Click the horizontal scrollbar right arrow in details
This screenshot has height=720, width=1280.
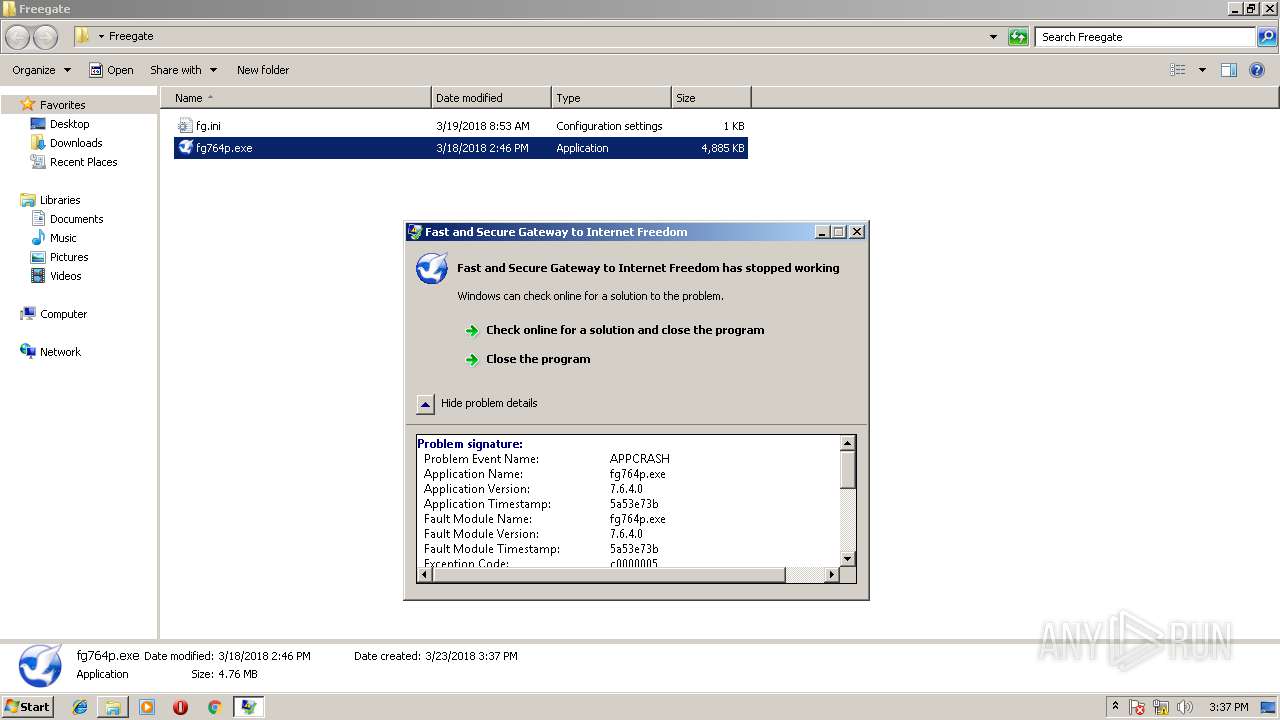click(831, 575)
